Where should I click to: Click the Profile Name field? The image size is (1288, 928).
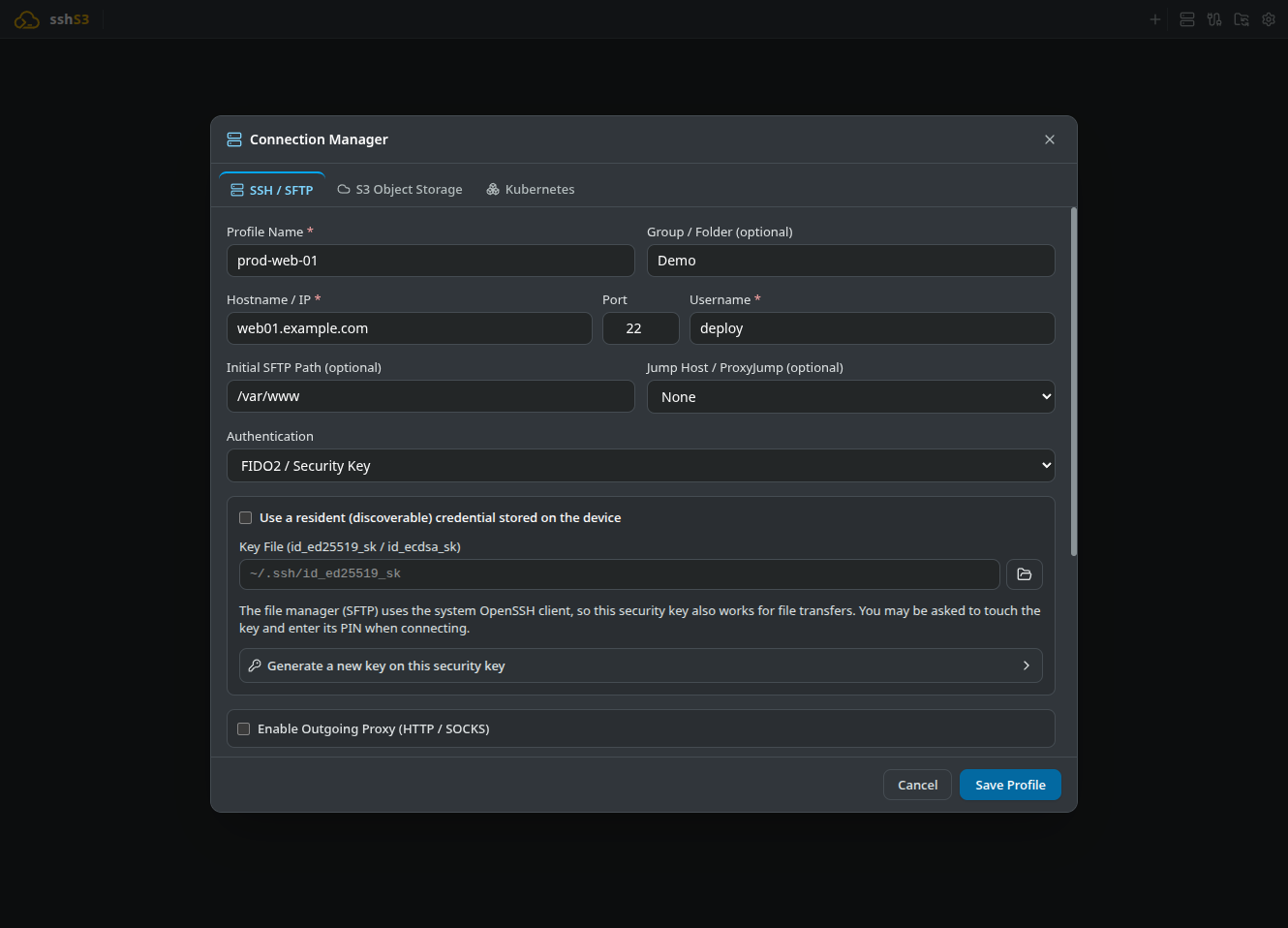tap(431, 261)
